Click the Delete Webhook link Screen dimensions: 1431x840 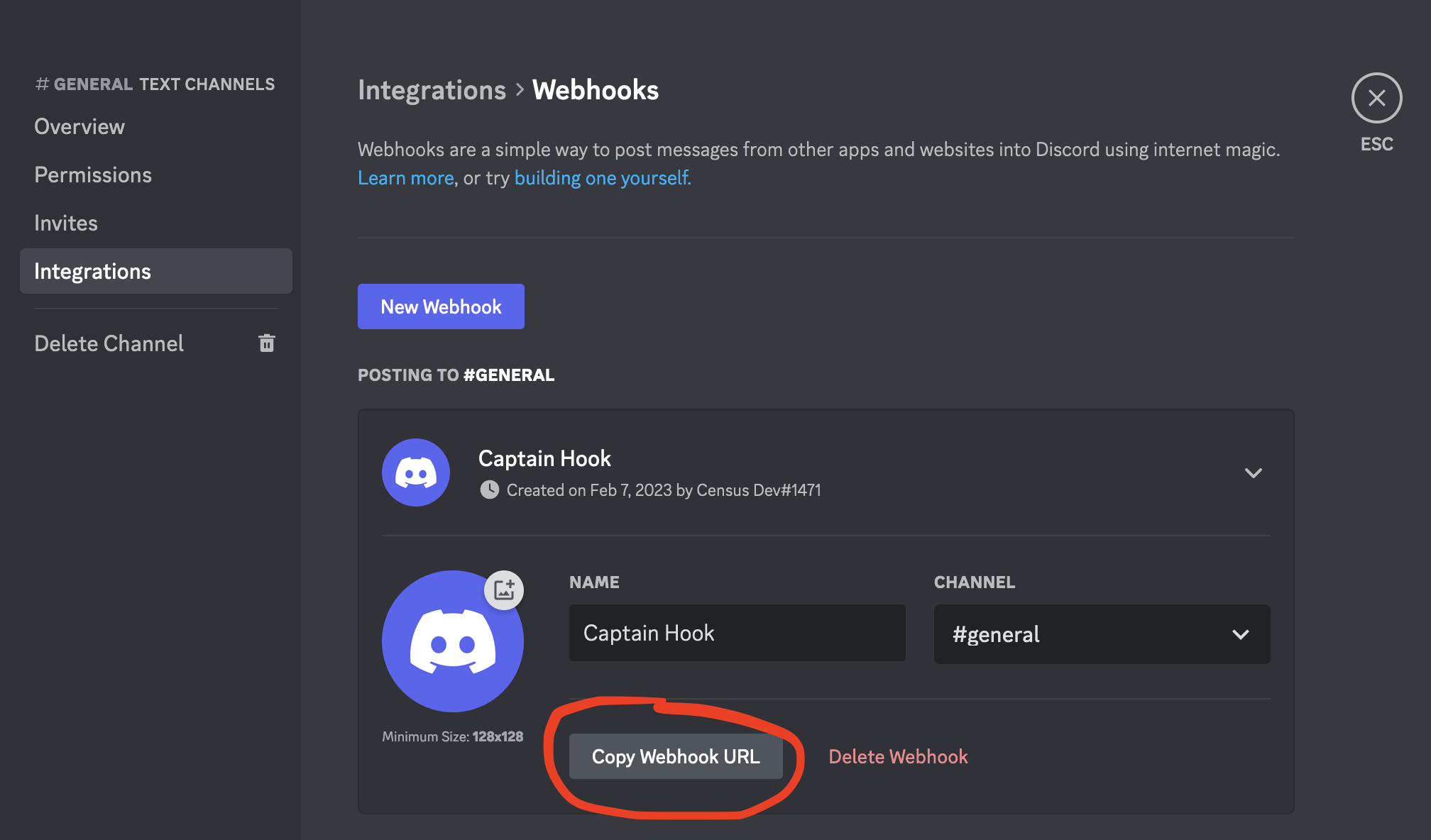pyautogui.click(x=898, y=756)
